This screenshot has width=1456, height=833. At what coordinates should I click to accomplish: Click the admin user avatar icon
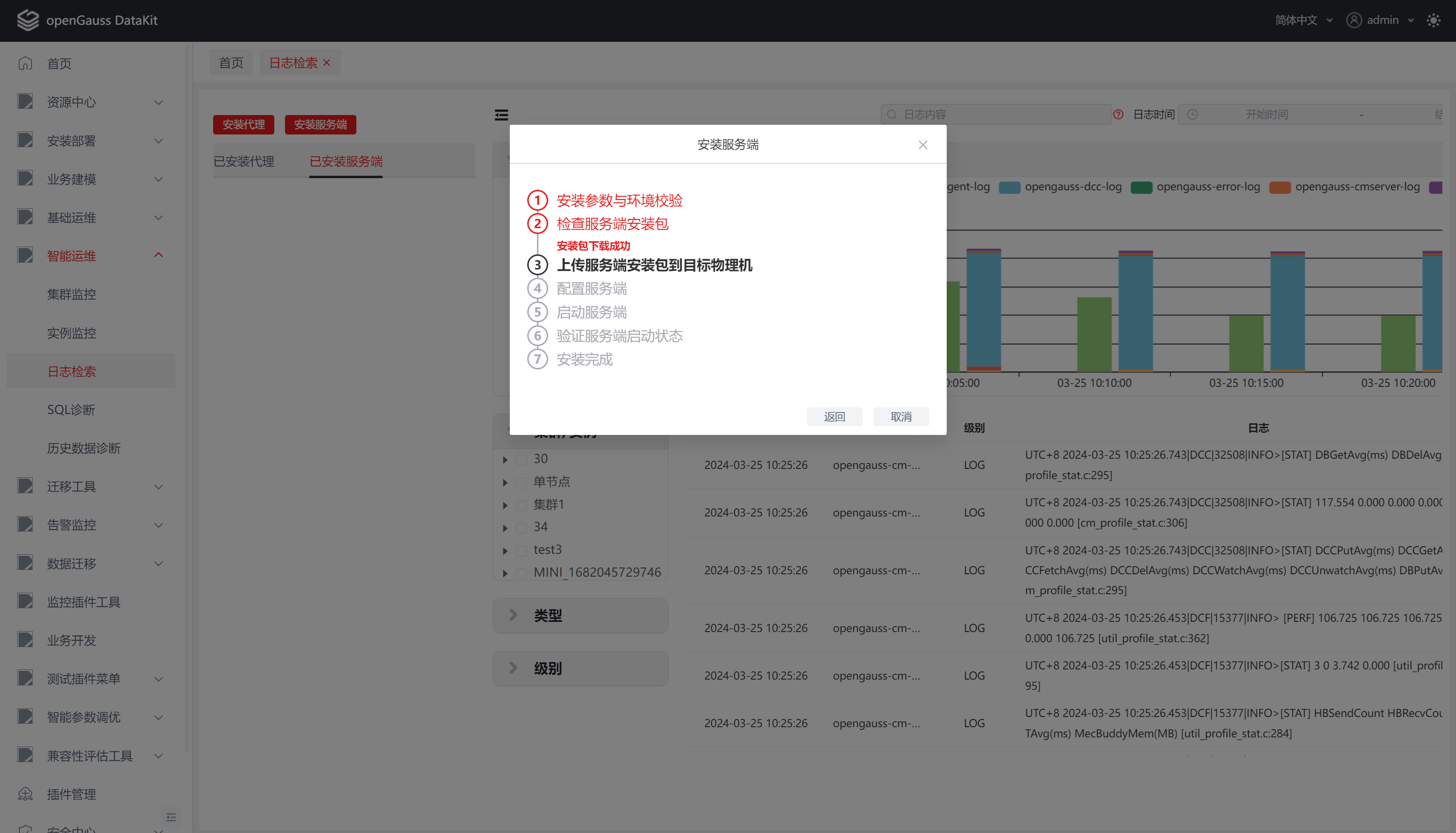point(1354,20)
